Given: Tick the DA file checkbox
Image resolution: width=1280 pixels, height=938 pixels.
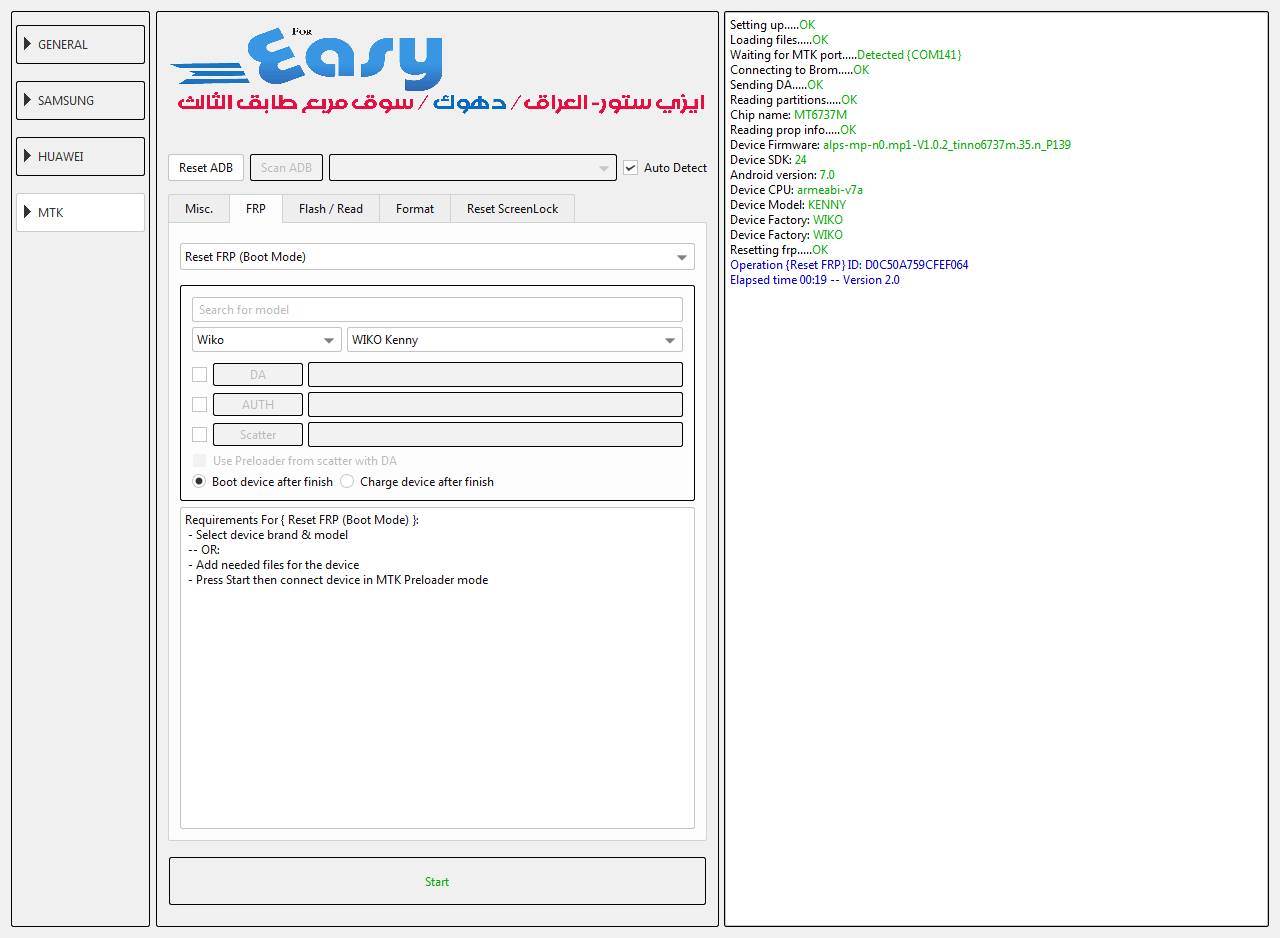Looking at the screenshot, I should [x=199, y=375].
